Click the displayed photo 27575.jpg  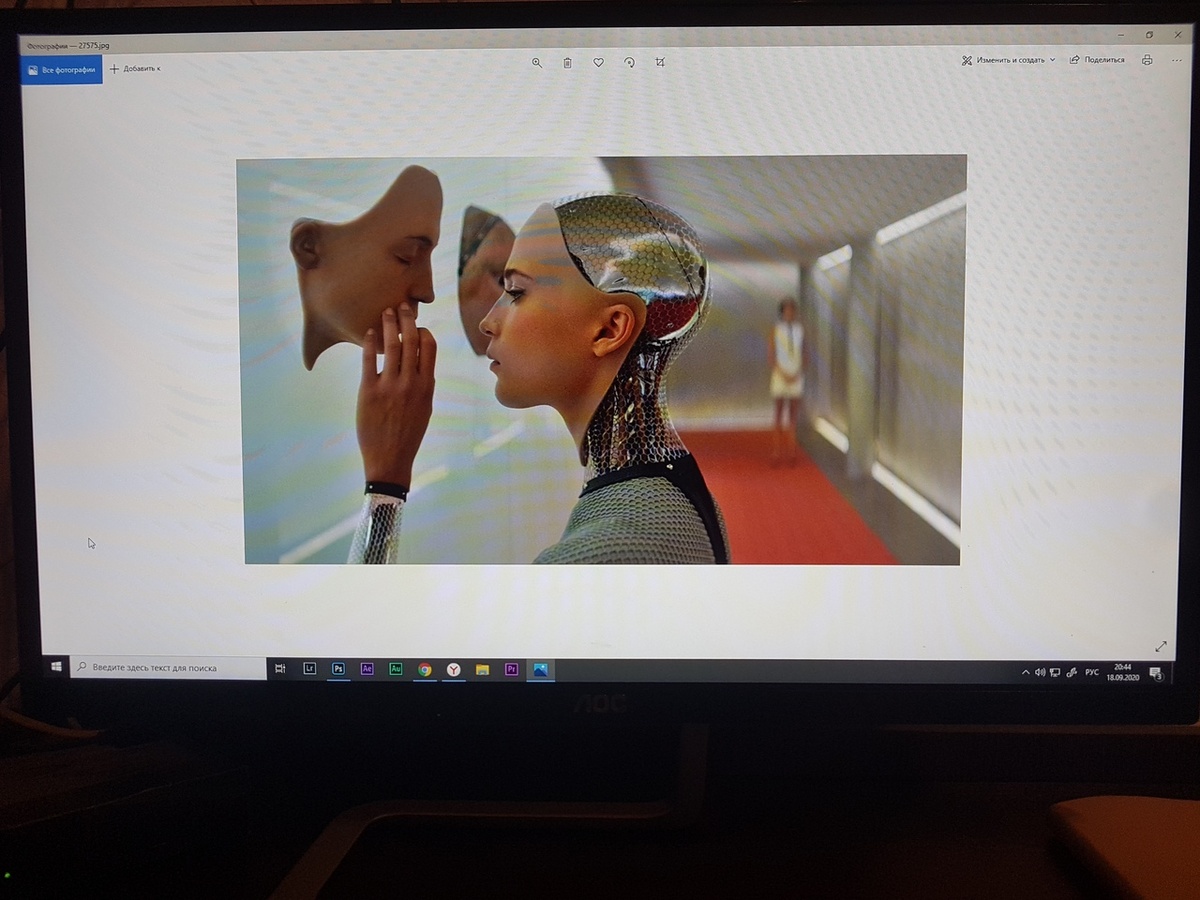[x=601, y=360]
